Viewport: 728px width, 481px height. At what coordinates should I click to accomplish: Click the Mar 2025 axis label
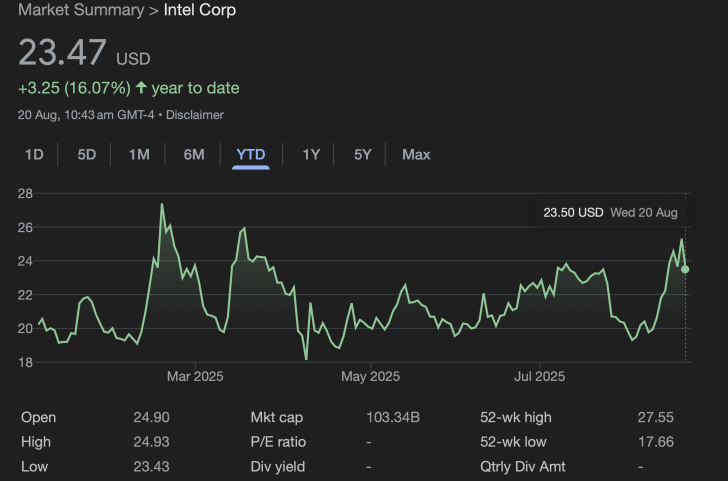(x=195, y=376)
